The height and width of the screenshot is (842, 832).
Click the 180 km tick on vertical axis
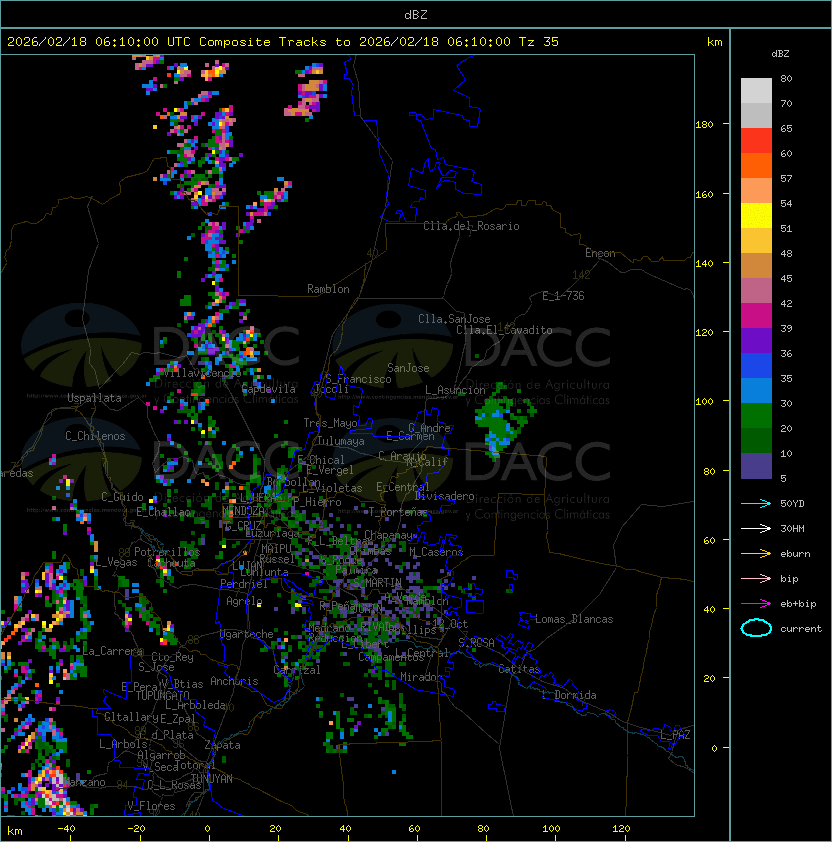coord(704,125)
